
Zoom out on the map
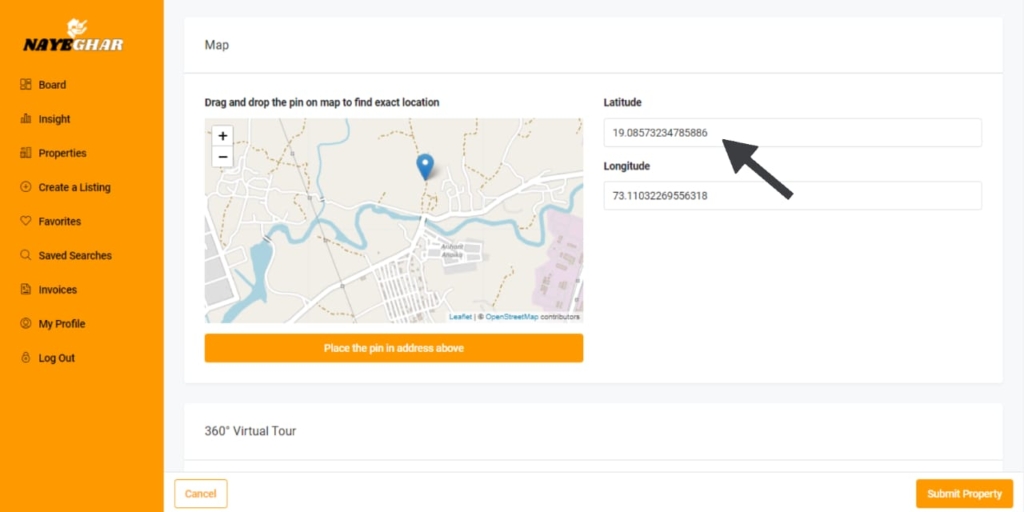(223, 157)
